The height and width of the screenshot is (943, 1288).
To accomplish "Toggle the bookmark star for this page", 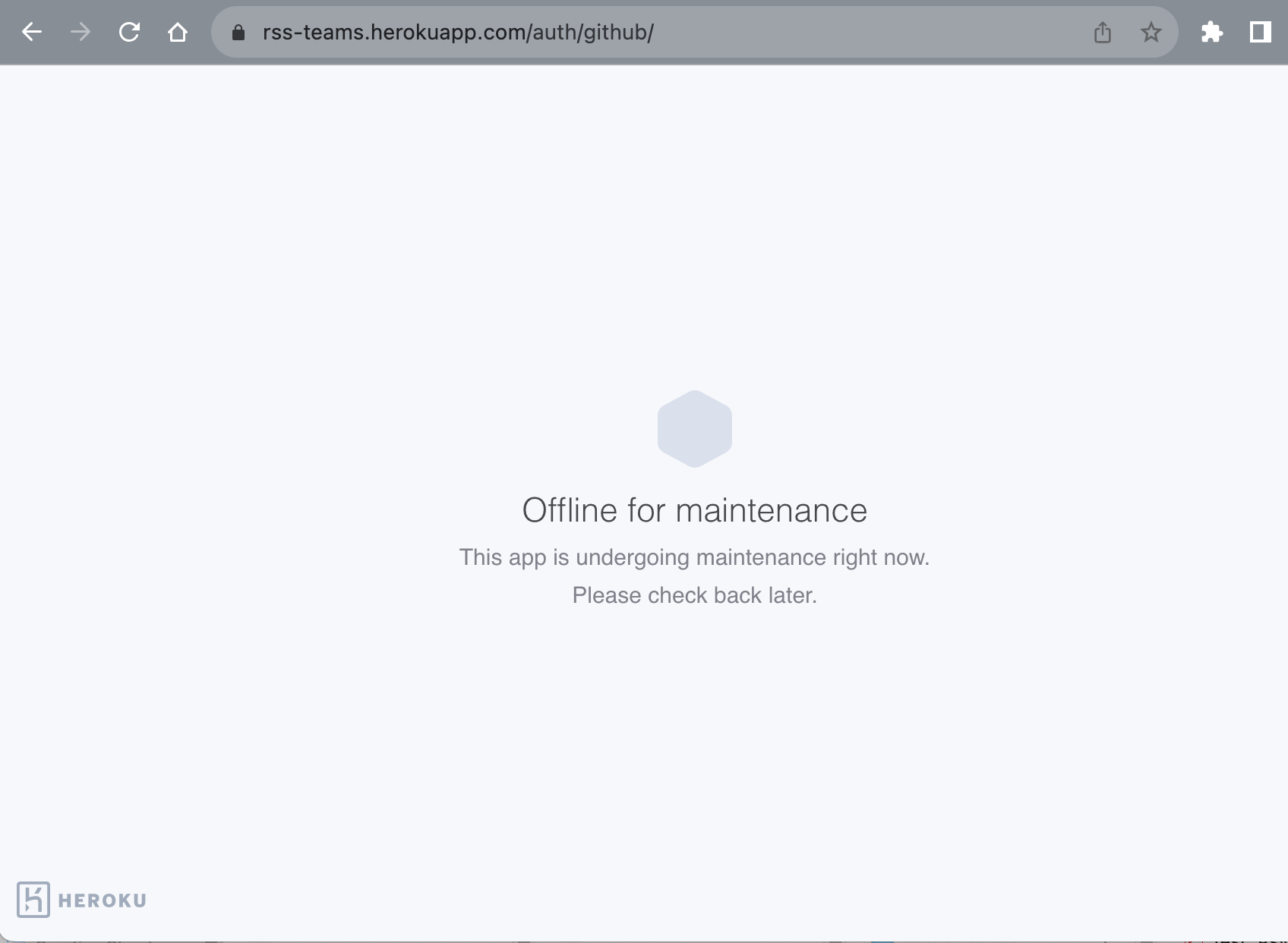I will coord(1151,32).
